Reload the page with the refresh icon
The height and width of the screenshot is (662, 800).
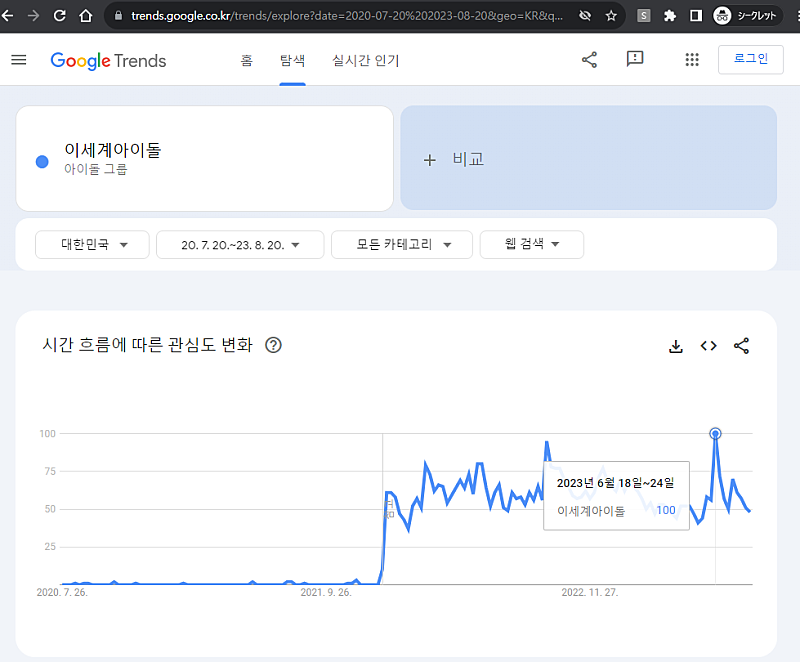[x=60, y=16]
